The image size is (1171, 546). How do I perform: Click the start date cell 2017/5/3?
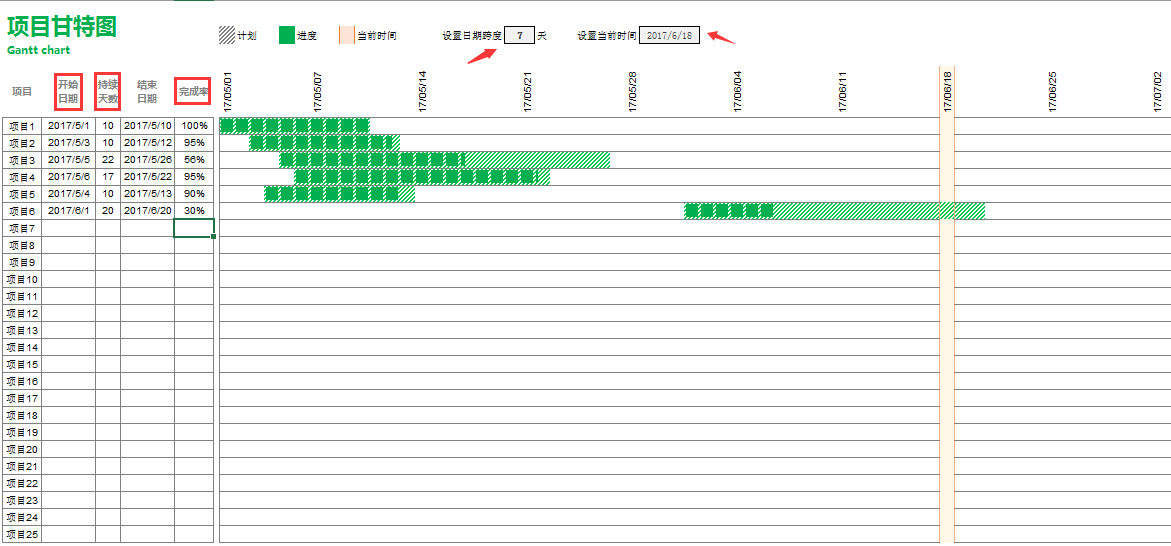(x=69, y=143)
